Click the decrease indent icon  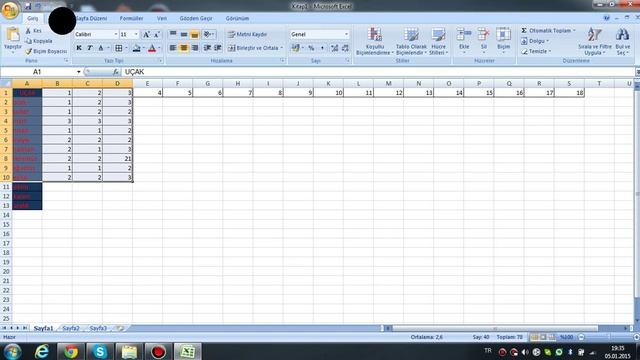click(207, 48)
